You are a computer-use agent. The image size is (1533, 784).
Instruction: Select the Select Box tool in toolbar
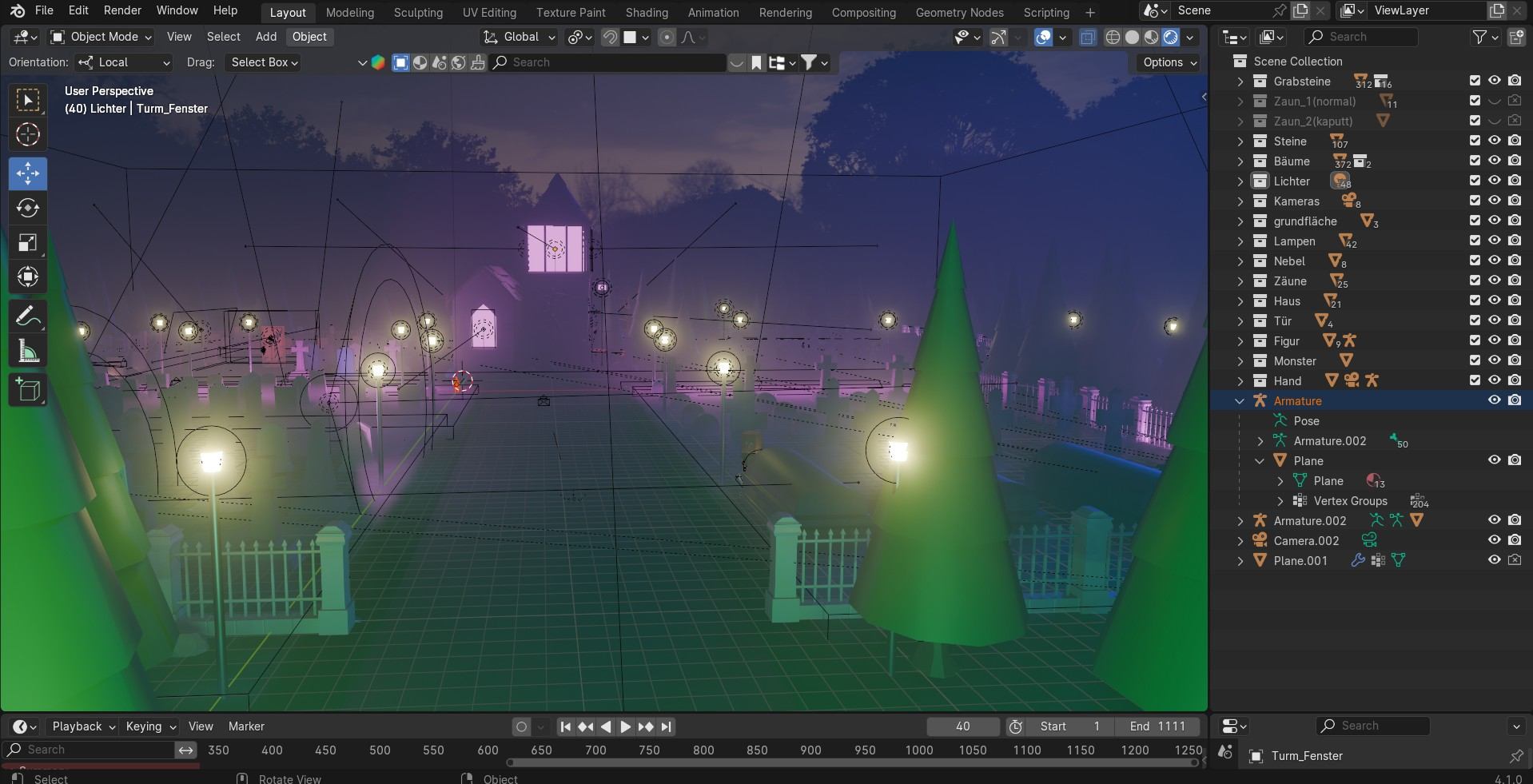click(x=28, y=101)
